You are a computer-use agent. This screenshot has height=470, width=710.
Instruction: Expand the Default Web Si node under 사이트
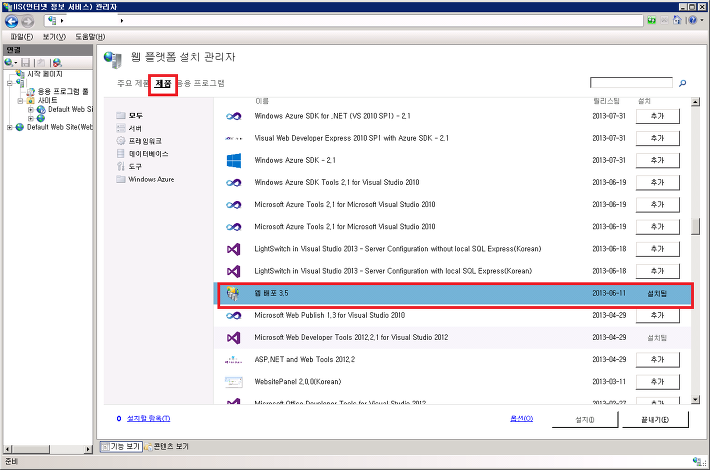coord(30,110)
